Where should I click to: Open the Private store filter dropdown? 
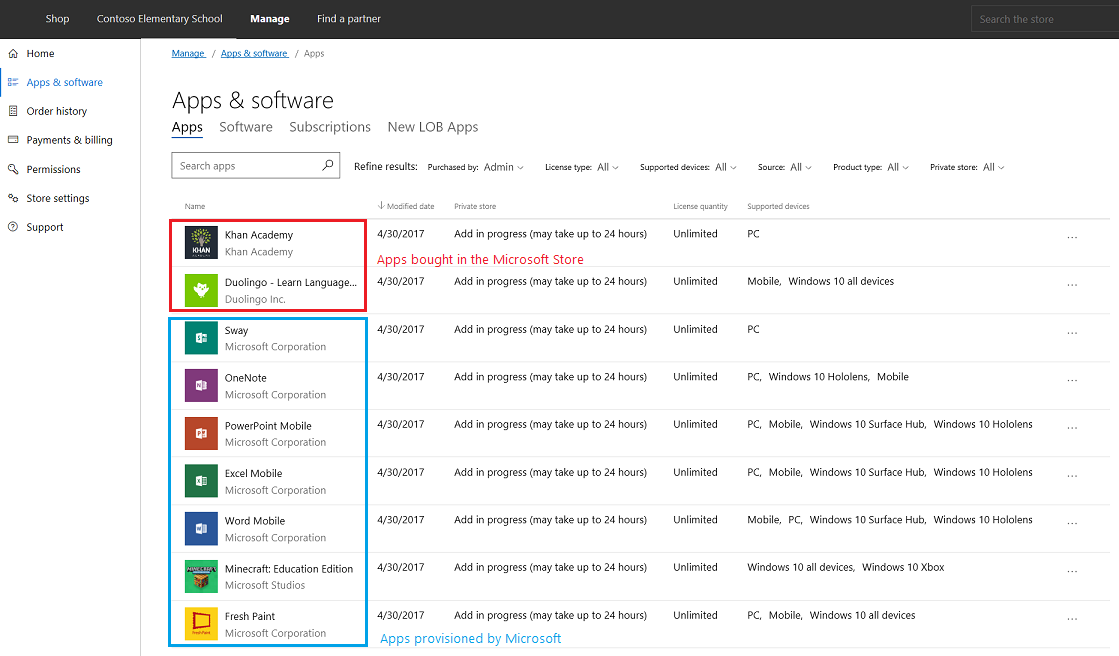coord(993,168)
